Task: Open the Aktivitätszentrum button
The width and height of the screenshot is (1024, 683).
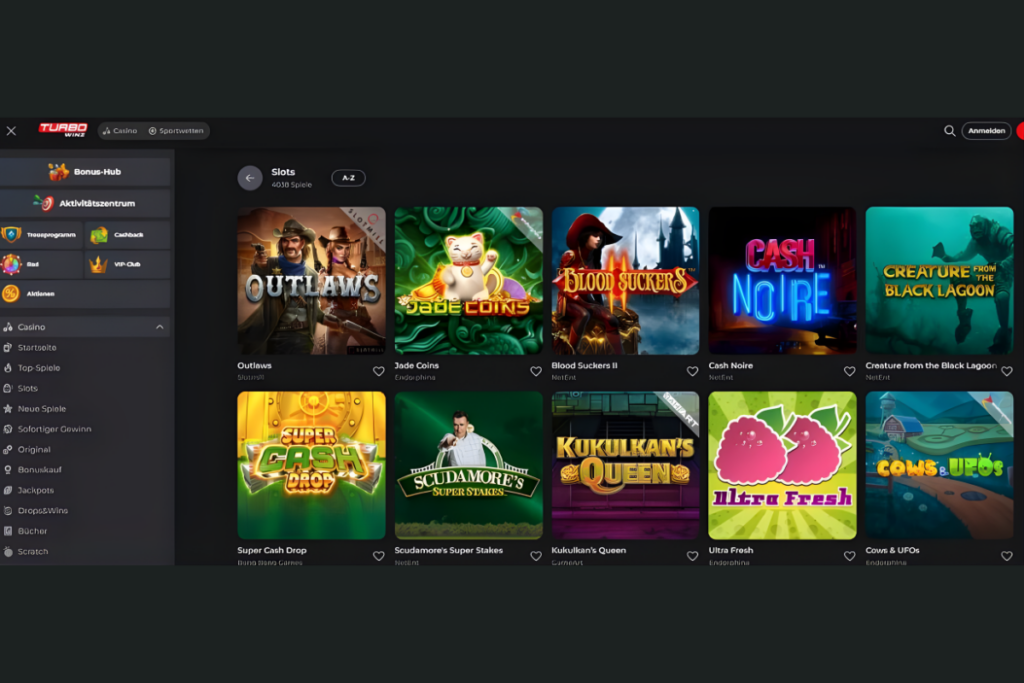Action: click(x=85, y=203)
